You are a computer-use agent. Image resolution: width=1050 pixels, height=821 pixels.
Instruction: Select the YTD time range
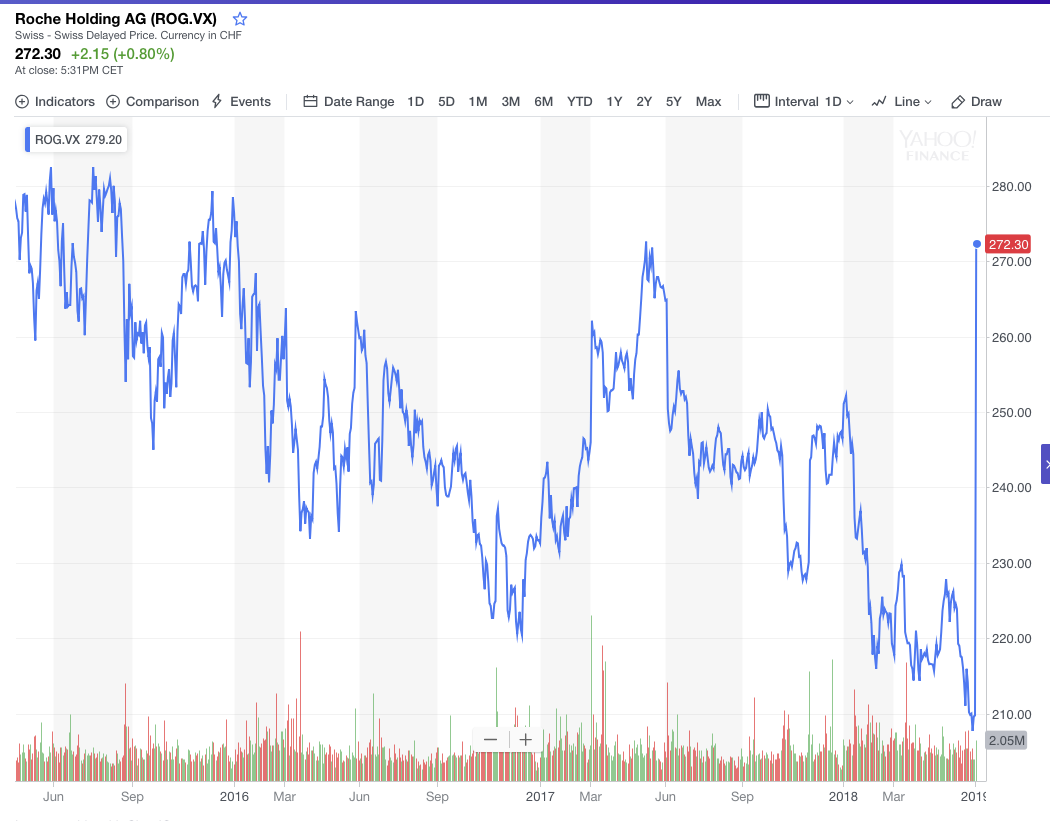click(x=579, y=102)
